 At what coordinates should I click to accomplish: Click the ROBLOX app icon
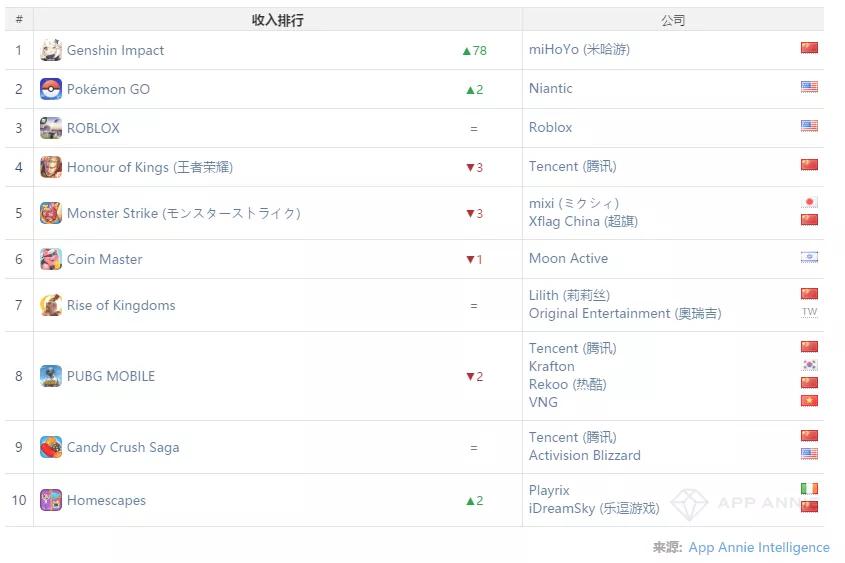[51, 128]
